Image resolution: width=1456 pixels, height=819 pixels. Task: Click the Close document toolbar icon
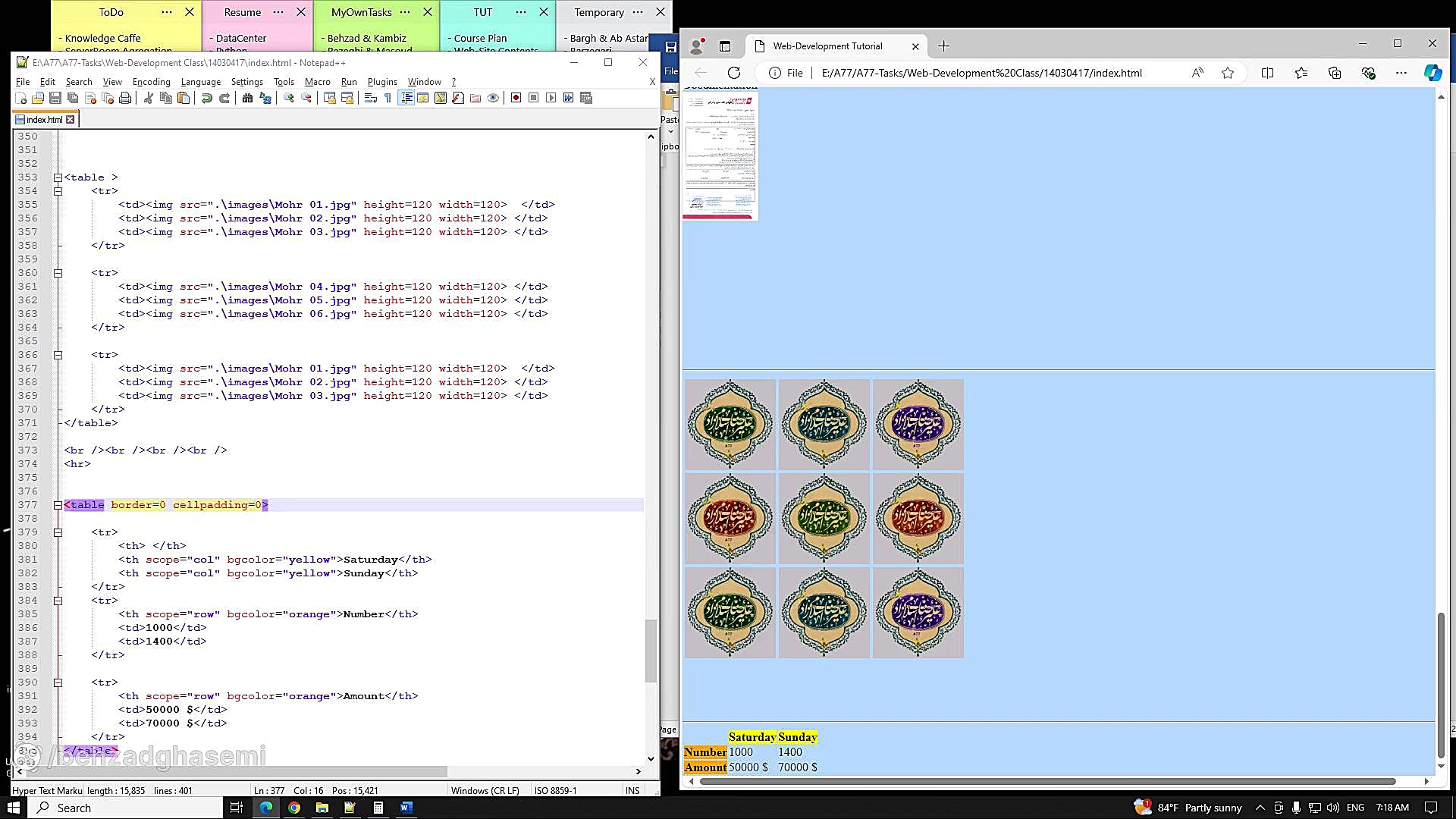tap(90, 98)
